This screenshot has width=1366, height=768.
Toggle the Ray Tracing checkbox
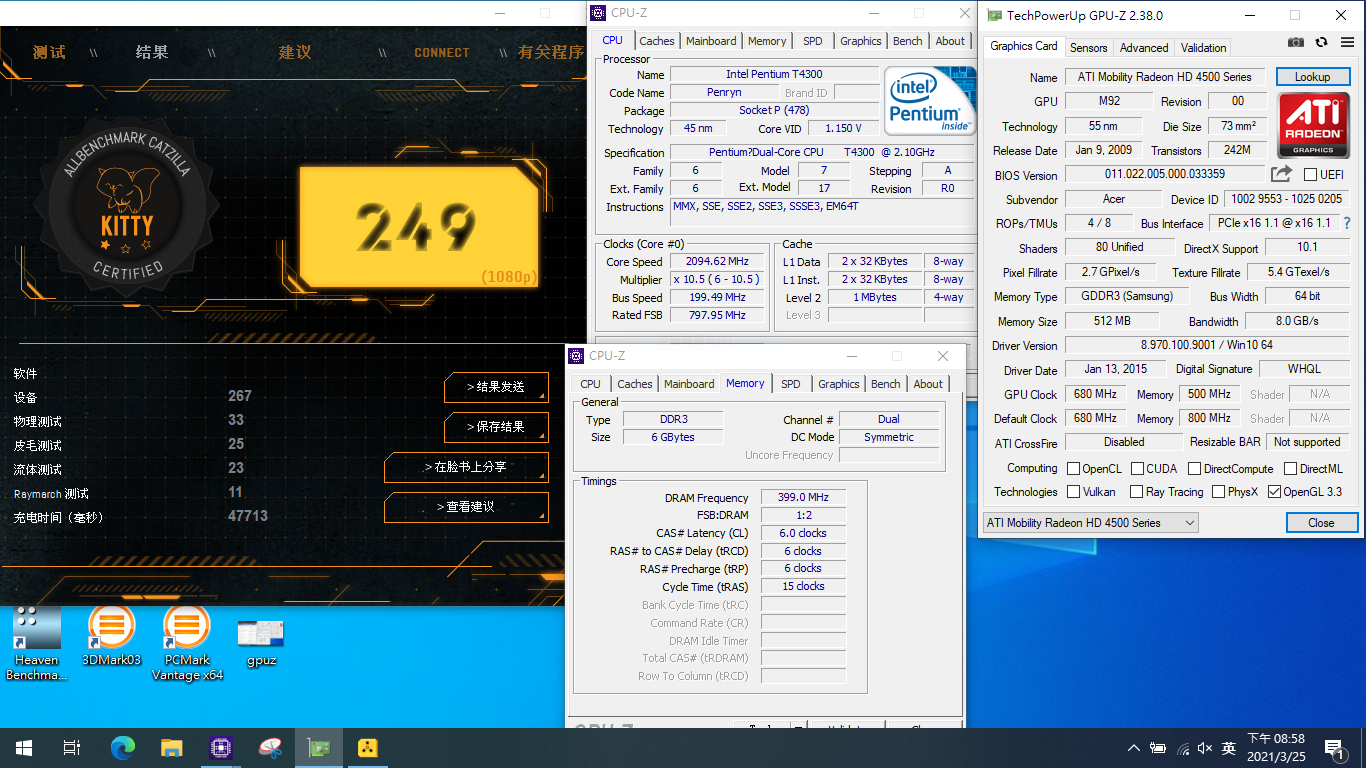point(1136,492)
